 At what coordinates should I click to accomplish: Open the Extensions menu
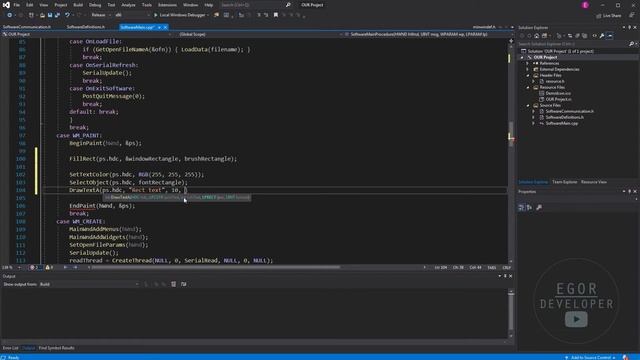[167, 5]
